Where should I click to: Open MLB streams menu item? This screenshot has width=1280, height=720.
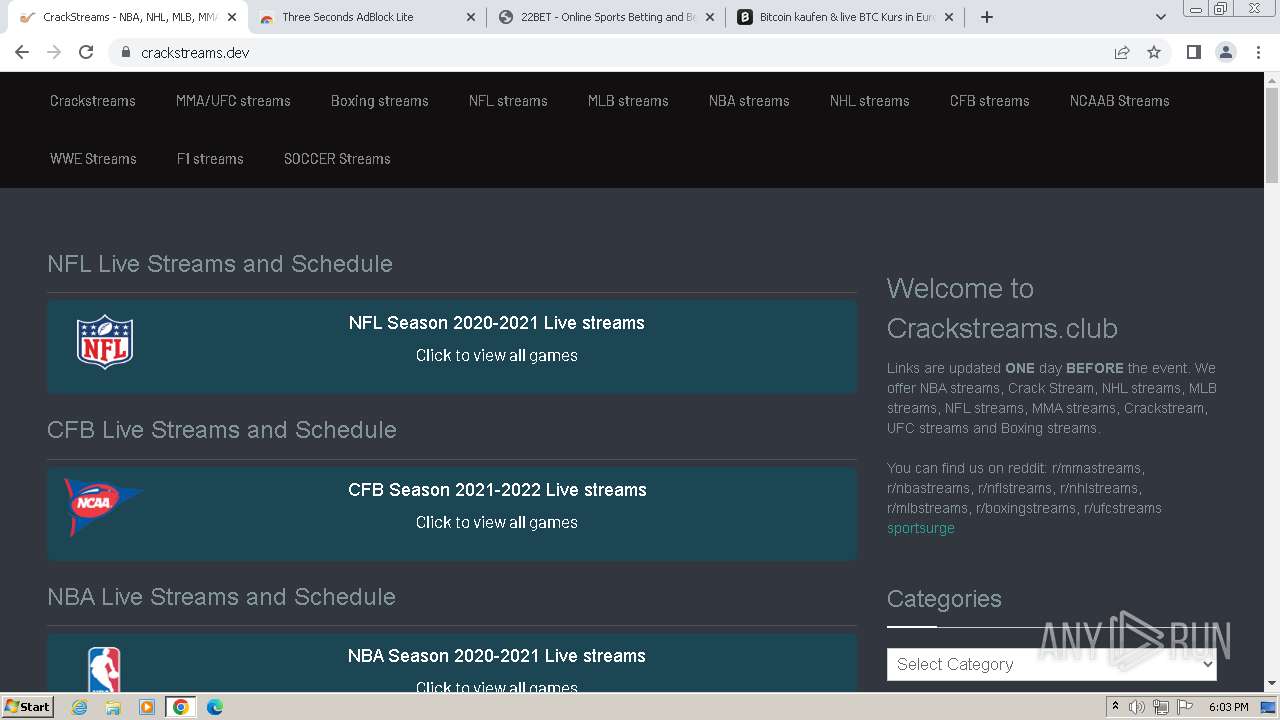click(x=628, y=101)
